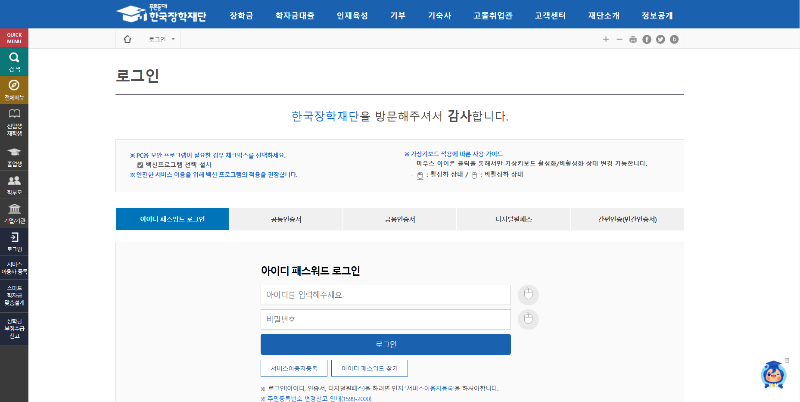
Task: Click the 한국장학재단 blue text in greeting
Action: [x=324, y=116]
